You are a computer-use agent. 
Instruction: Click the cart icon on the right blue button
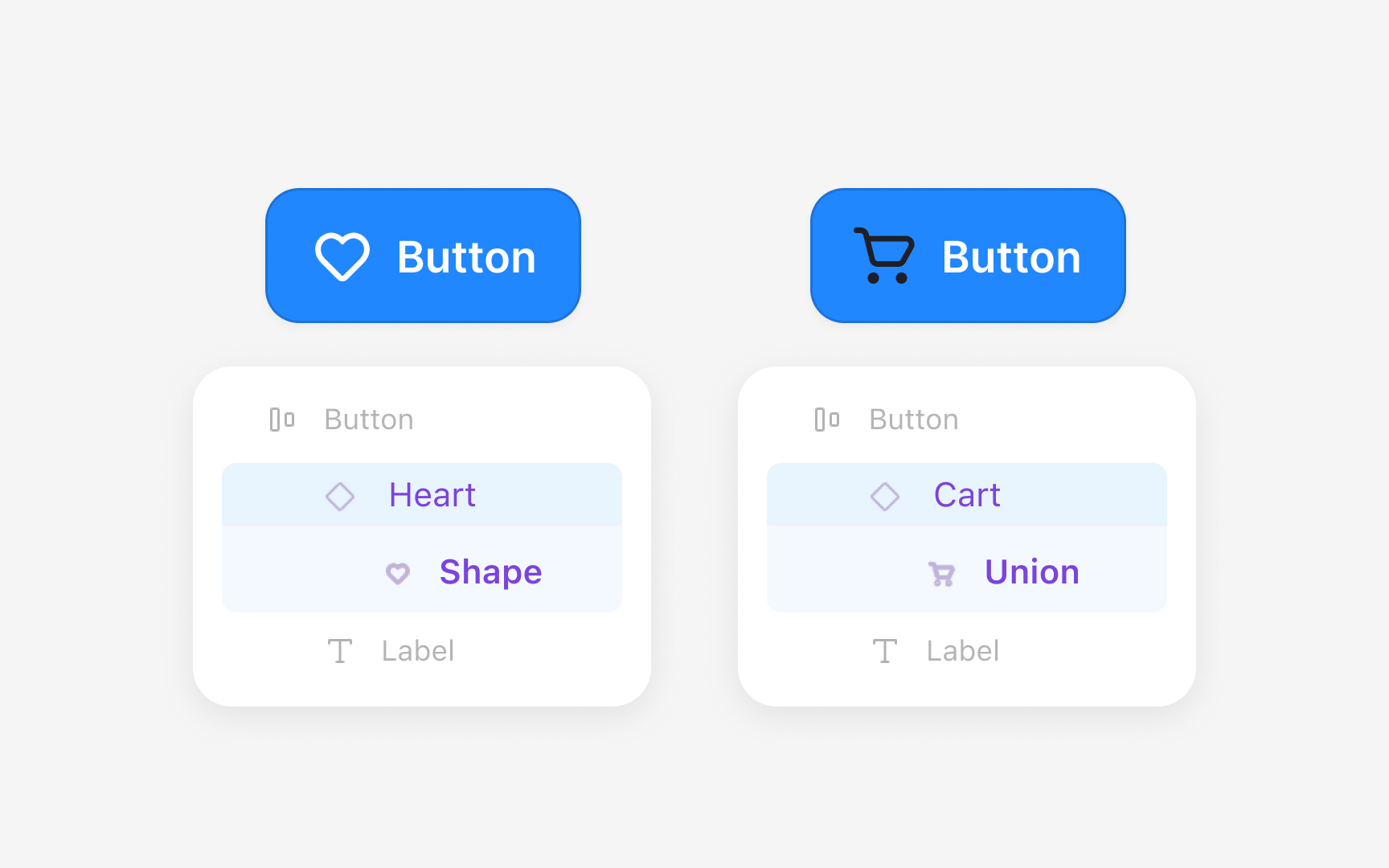click(x=883, y=256)
